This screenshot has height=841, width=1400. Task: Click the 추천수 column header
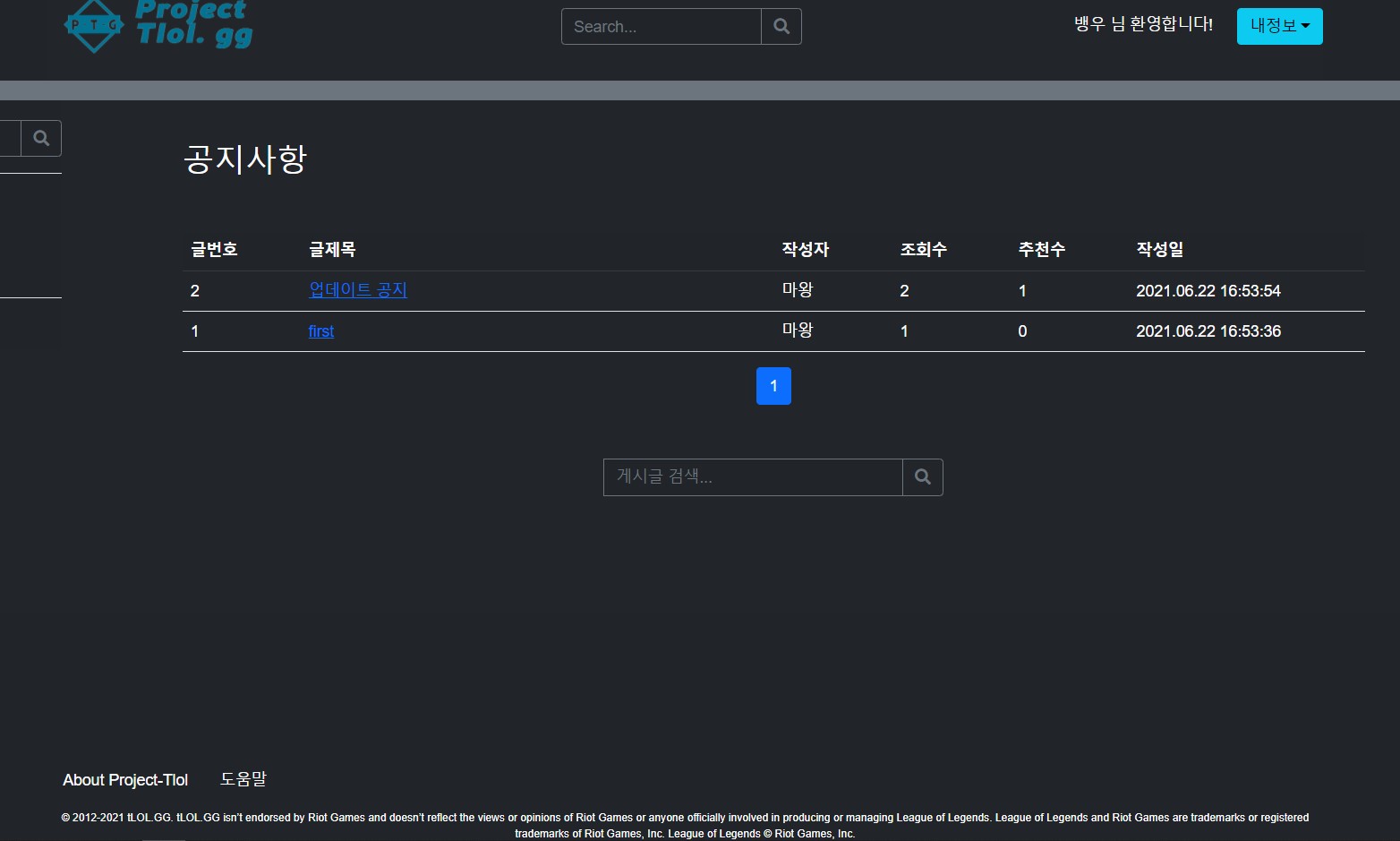pos(1042,250)
